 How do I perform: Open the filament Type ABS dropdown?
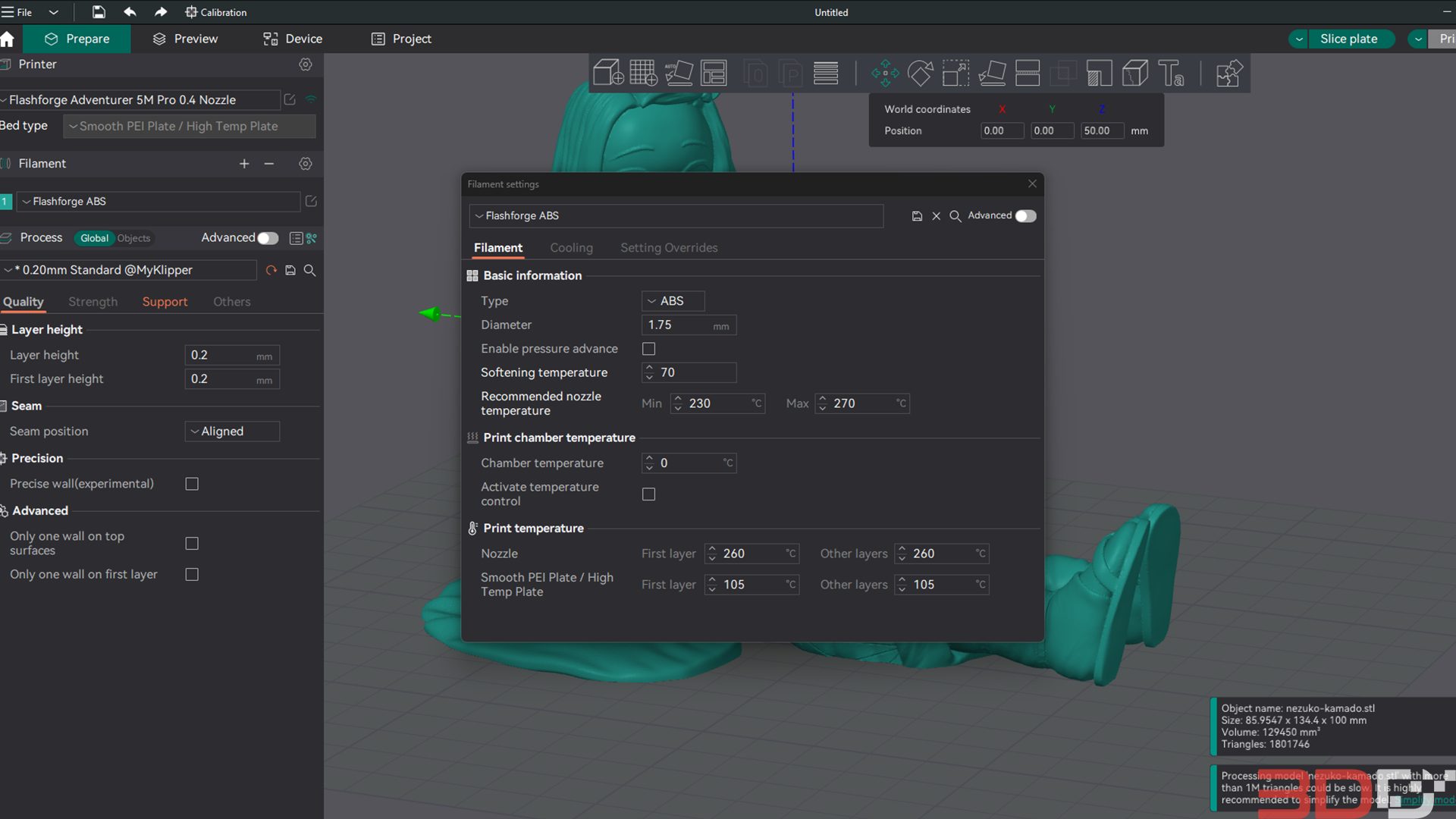pyautogui.click(x=673, y=301)
